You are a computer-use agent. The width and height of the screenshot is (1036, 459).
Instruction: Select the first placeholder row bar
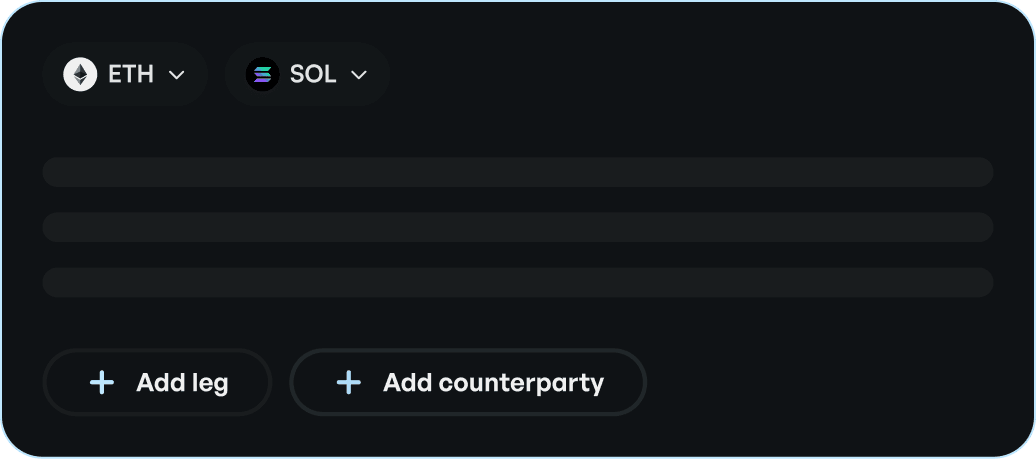point(518,172)
